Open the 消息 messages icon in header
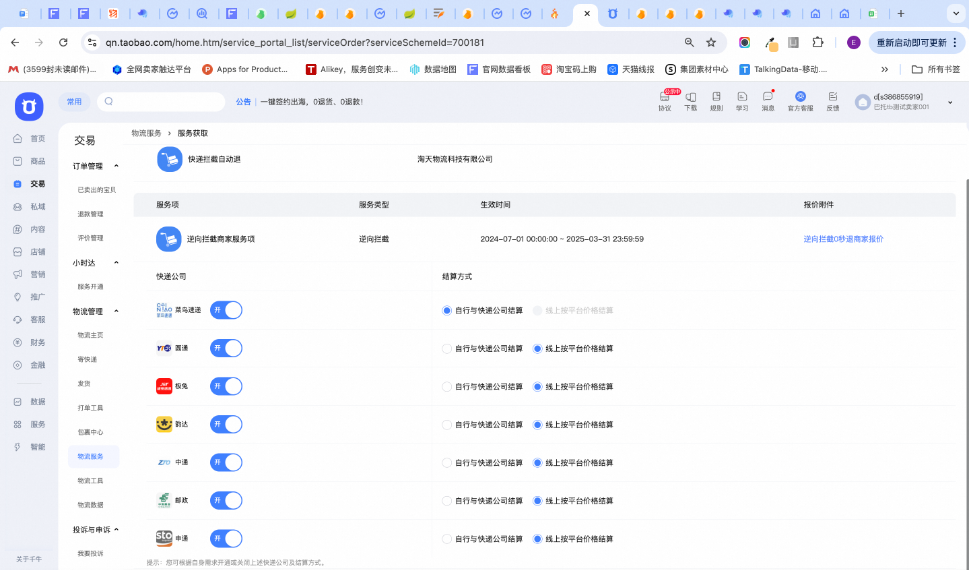 (768, 97)
